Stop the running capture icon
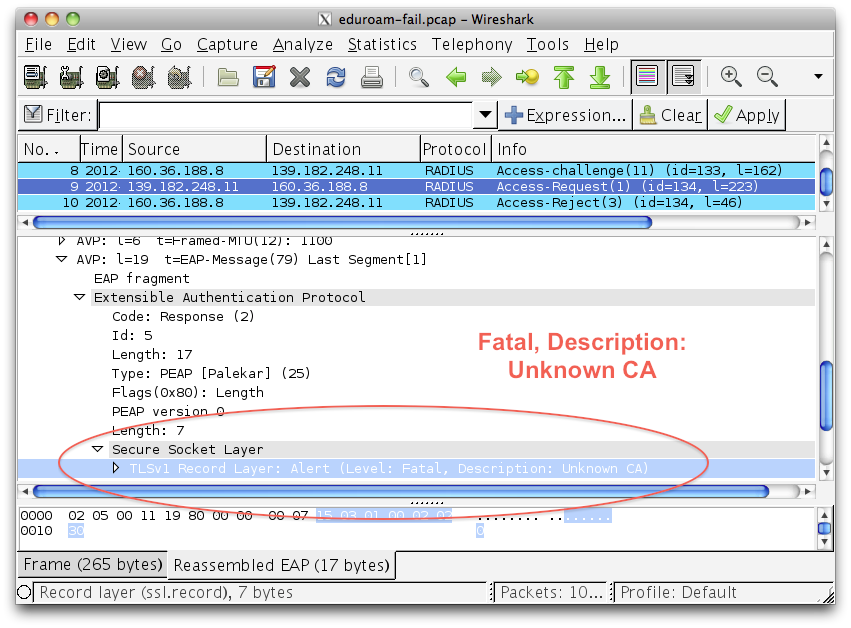The image size is (851, 628). [x=143, y=77]
